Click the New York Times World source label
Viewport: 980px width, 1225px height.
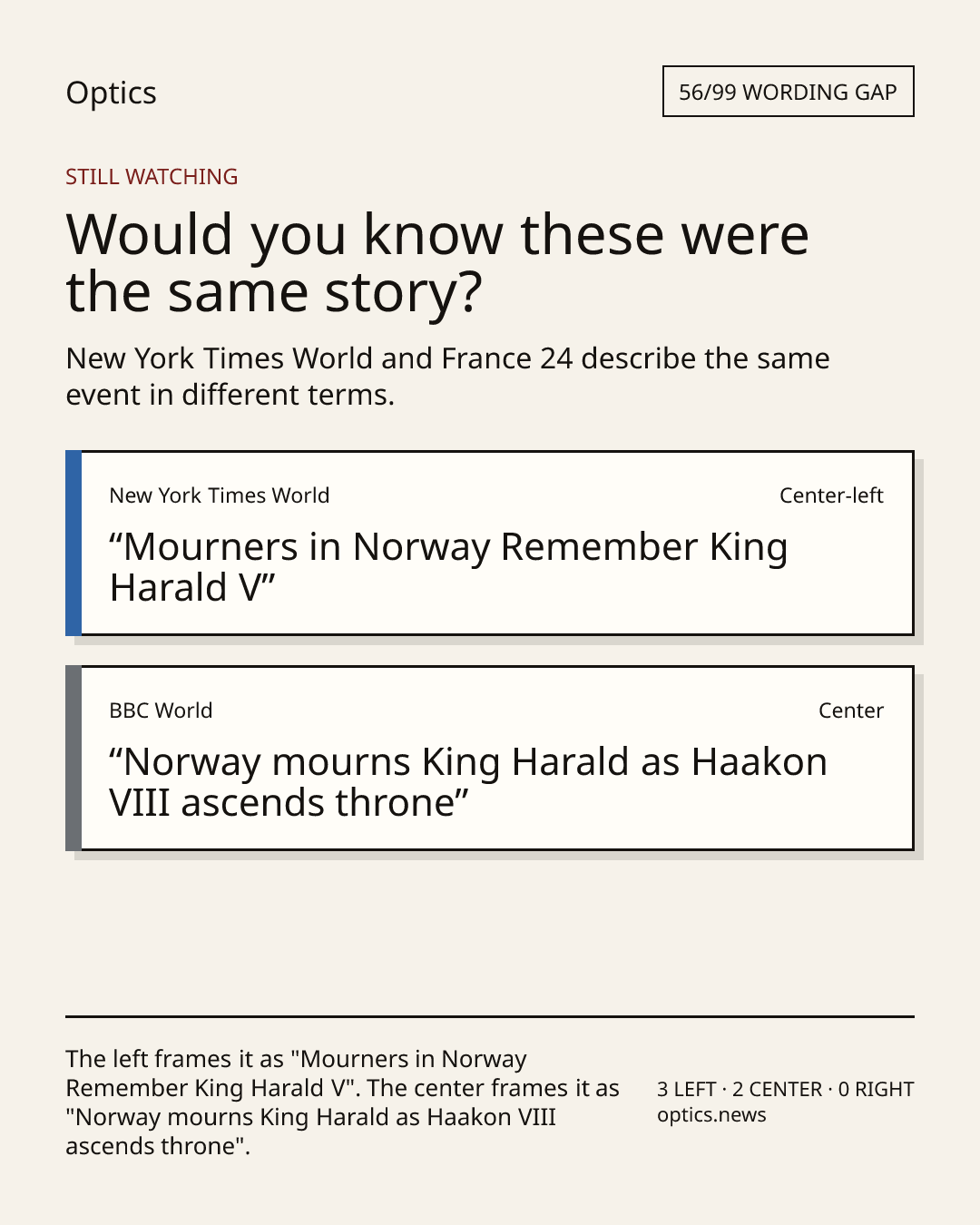coord(220,495)
